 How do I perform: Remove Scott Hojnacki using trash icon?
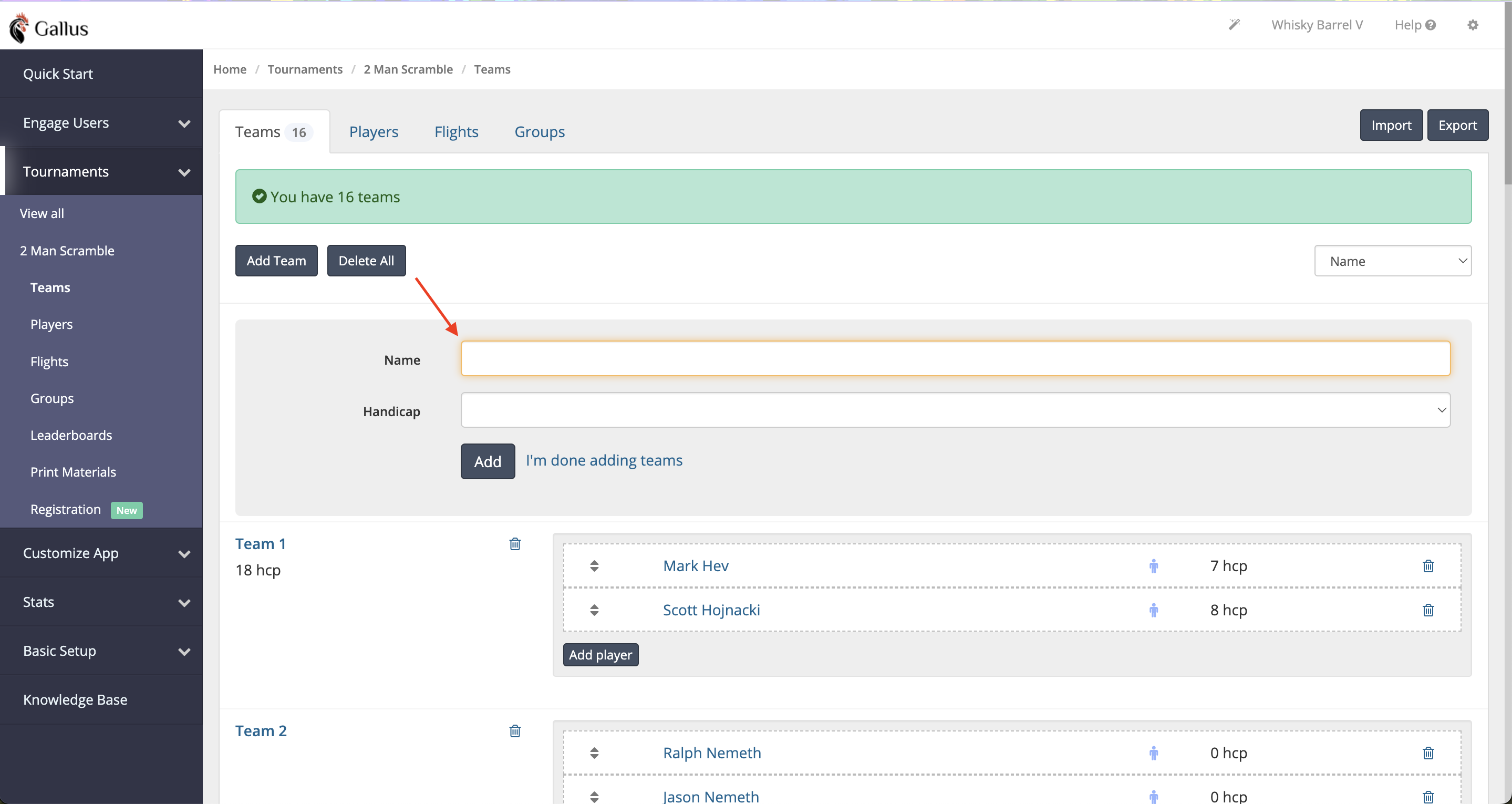[1428, 610]
